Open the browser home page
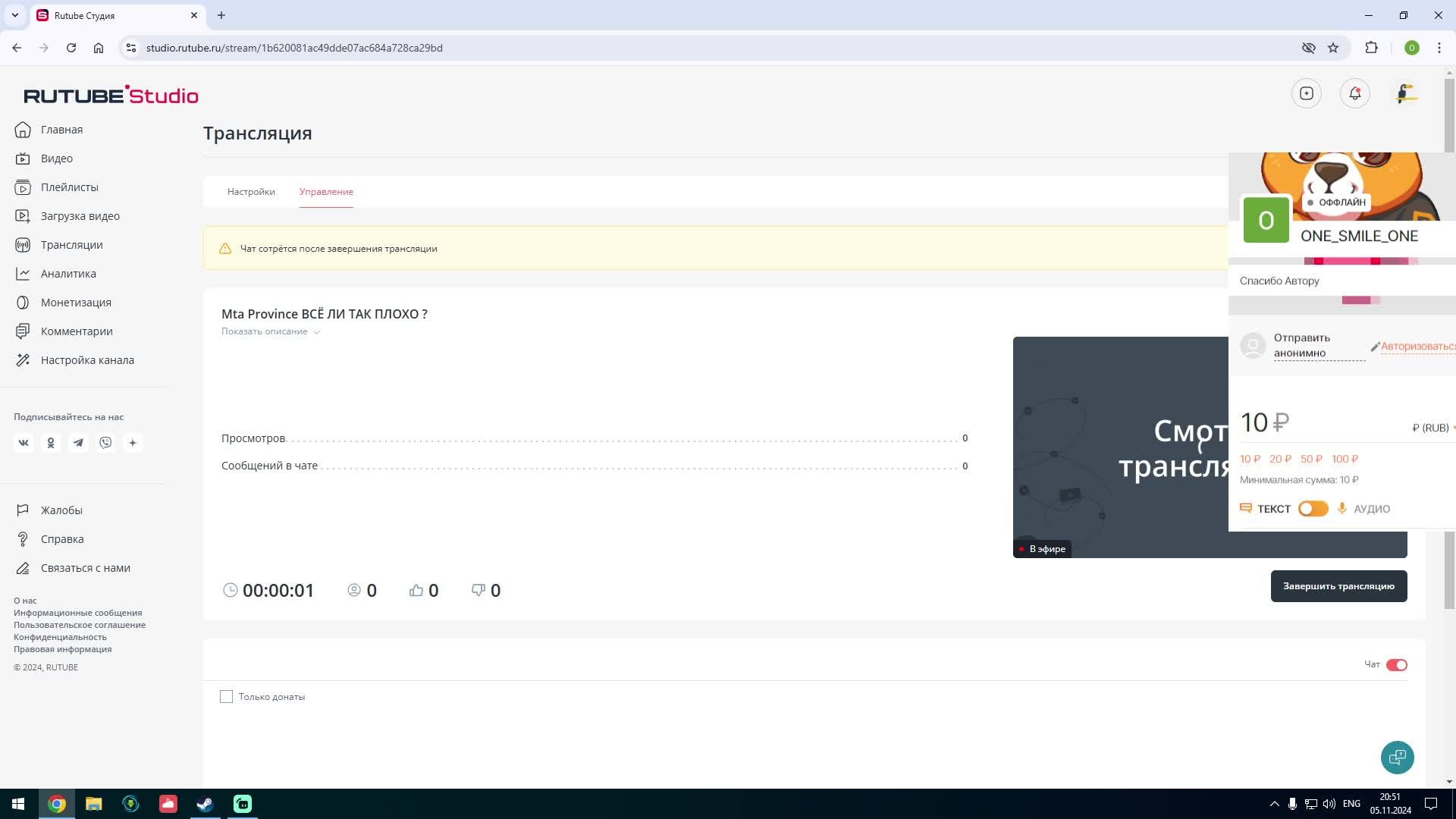 click(x=99, y=48)
